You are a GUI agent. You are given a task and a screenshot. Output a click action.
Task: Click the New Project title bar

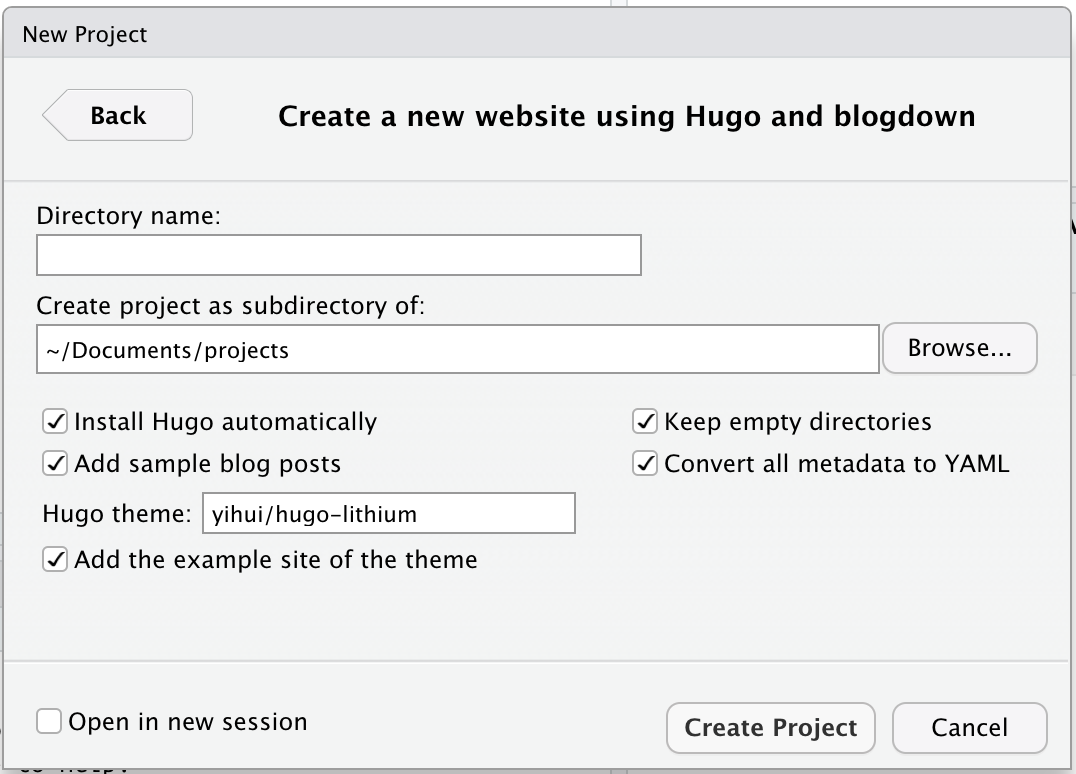84,33
